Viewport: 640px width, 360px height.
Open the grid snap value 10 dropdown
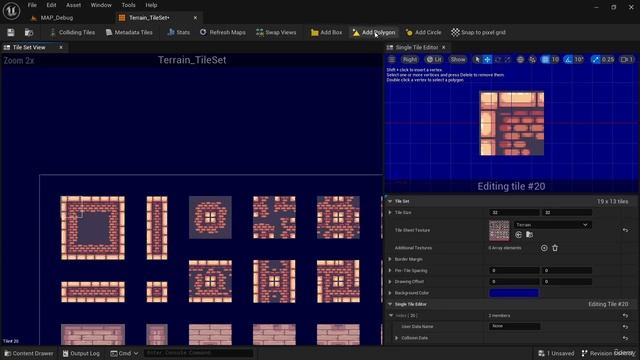tap(555, 60)
